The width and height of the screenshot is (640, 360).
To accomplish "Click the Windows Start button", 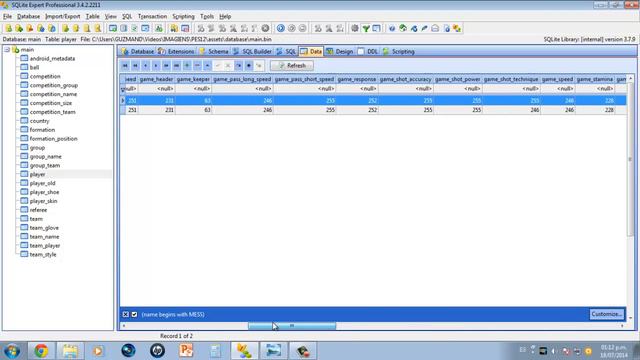I will (x=12, y=351).
